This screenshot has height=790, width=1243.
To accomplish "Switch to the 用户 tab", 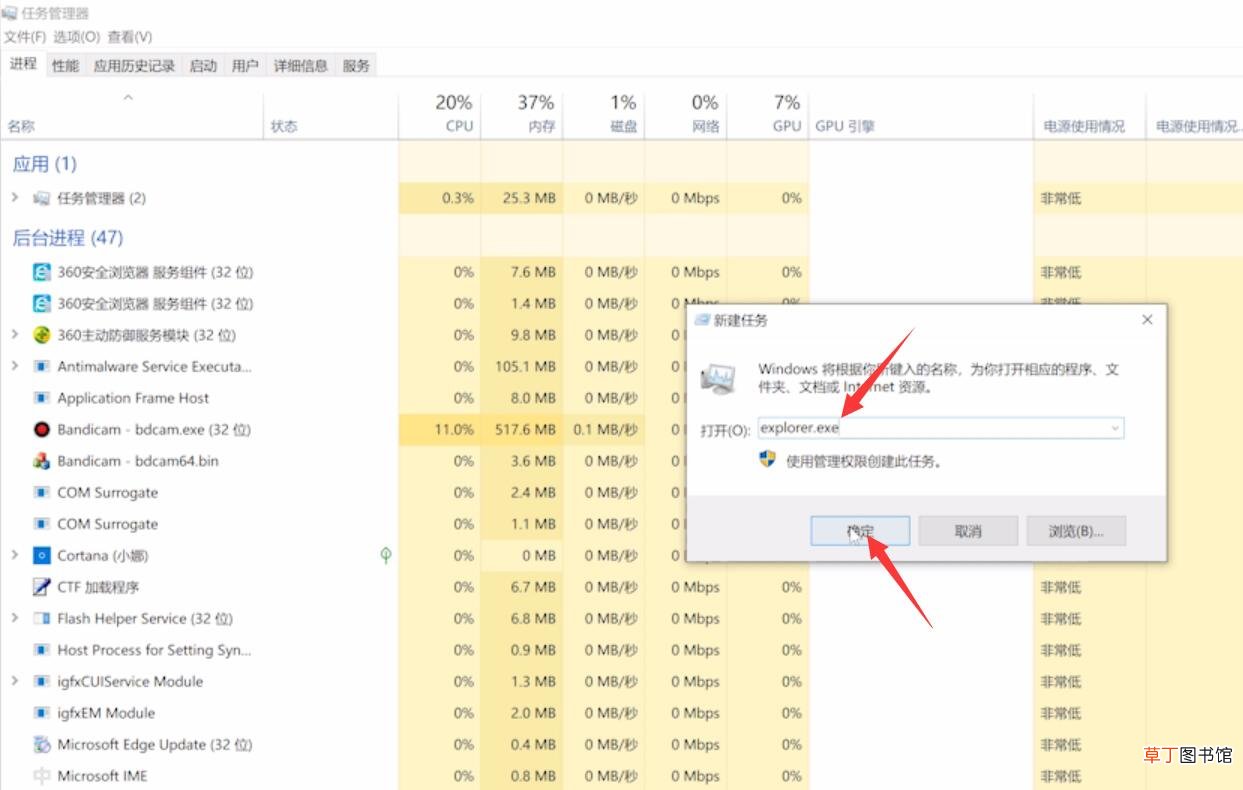I will point(245,66).
